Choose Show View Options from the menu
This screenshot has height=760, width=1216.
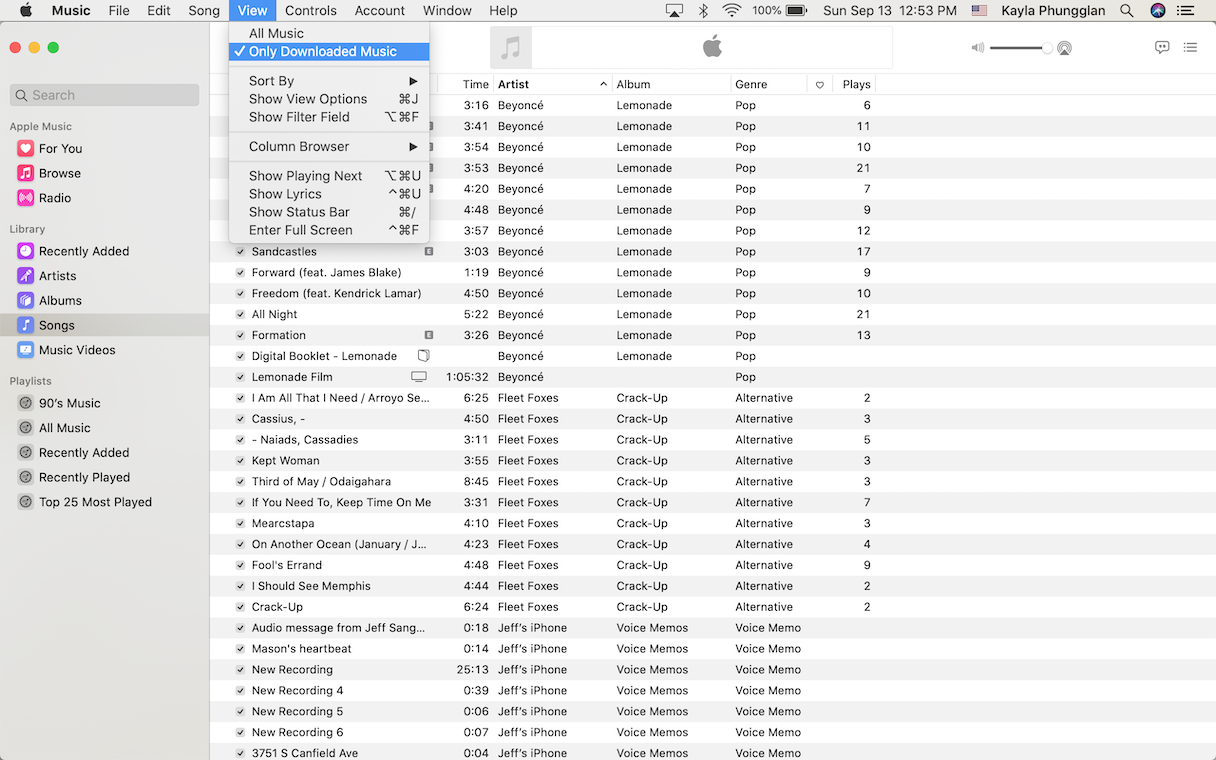pyautogui.click(x=307, y=98)
